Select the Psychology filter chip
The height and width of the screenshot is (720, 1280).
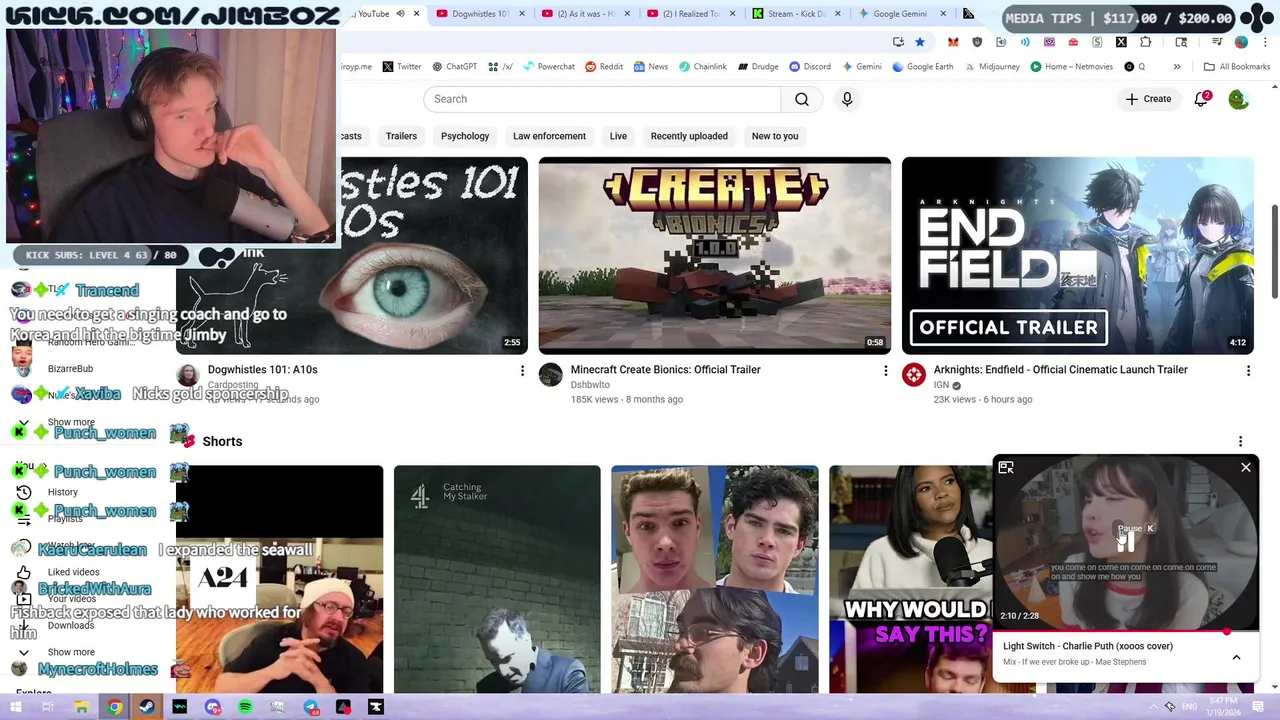465,136
